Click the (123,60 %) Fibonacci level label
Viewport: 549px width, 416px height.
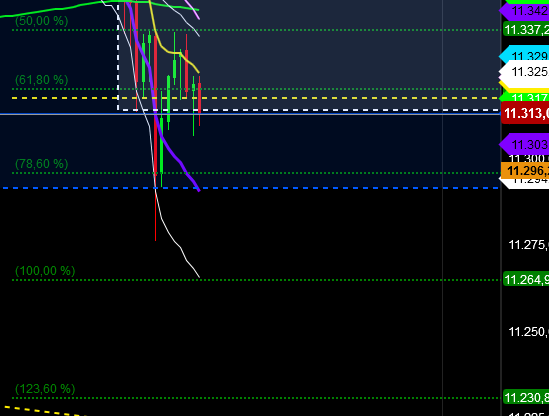pyautogui.click(x=45, y=389)
